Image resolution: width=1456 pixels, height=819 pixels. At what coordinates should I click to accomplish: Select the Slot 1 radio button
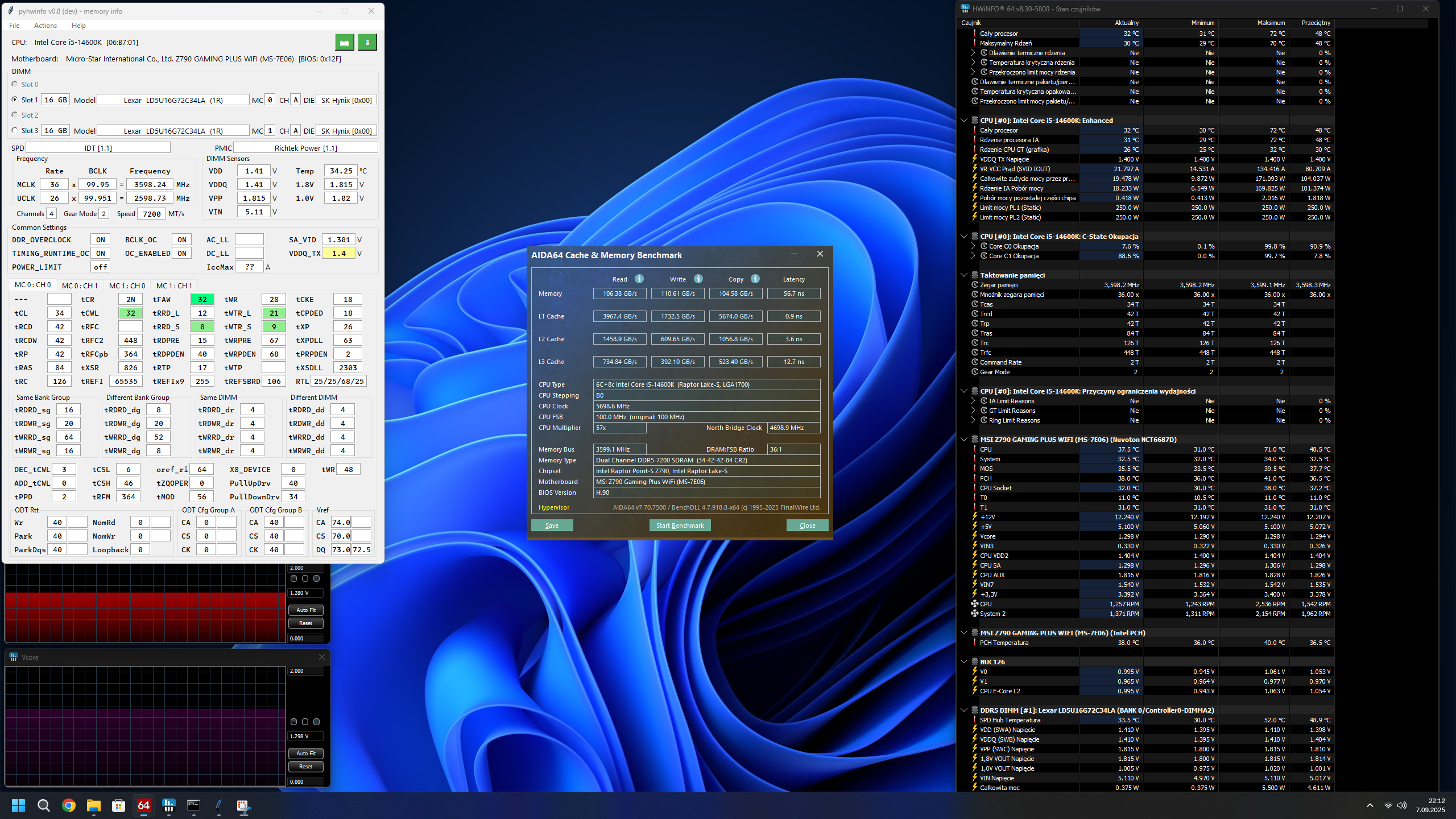point(15,100)
